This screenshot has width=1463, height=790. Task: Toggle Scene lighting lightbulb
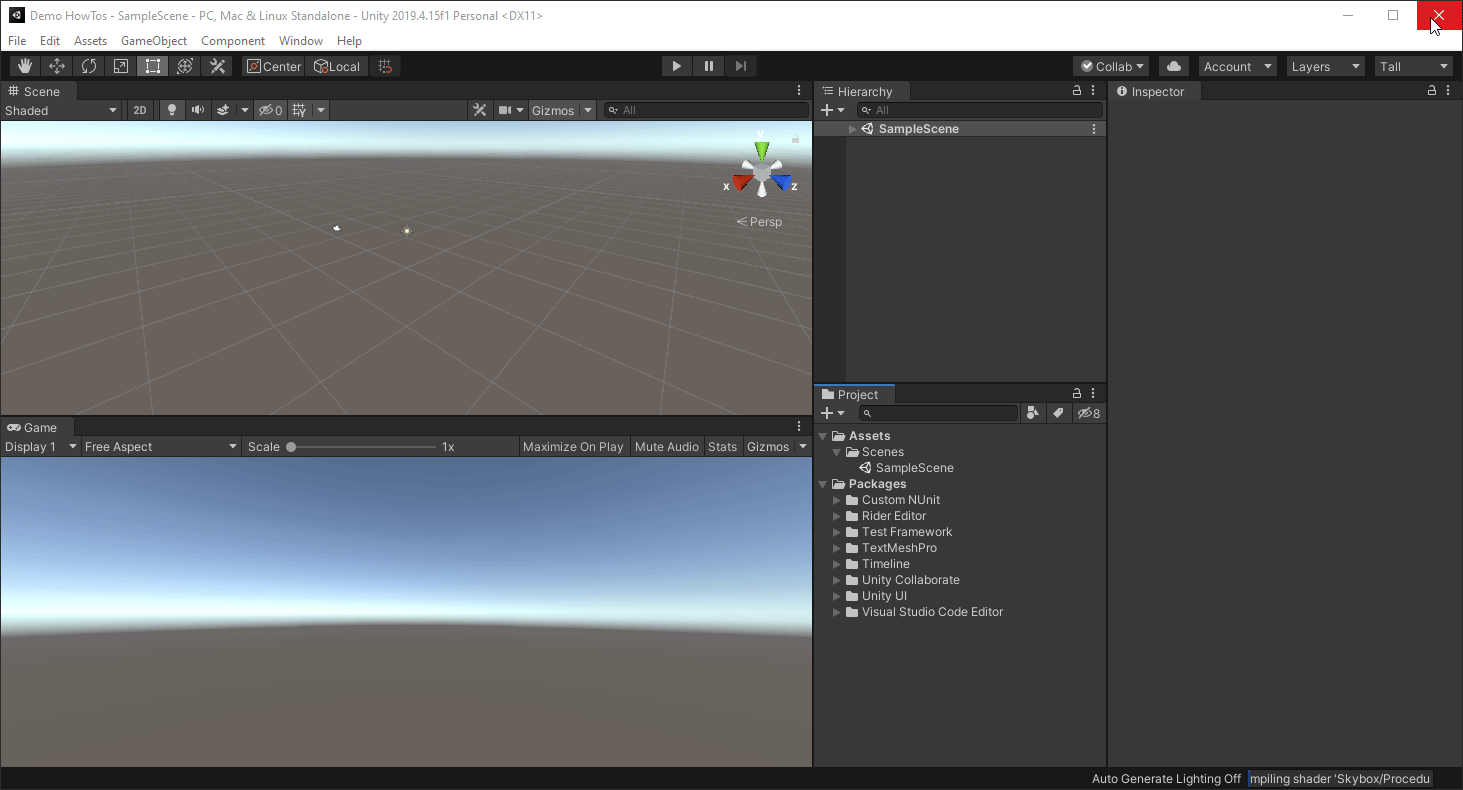click(x=172, y=110)
